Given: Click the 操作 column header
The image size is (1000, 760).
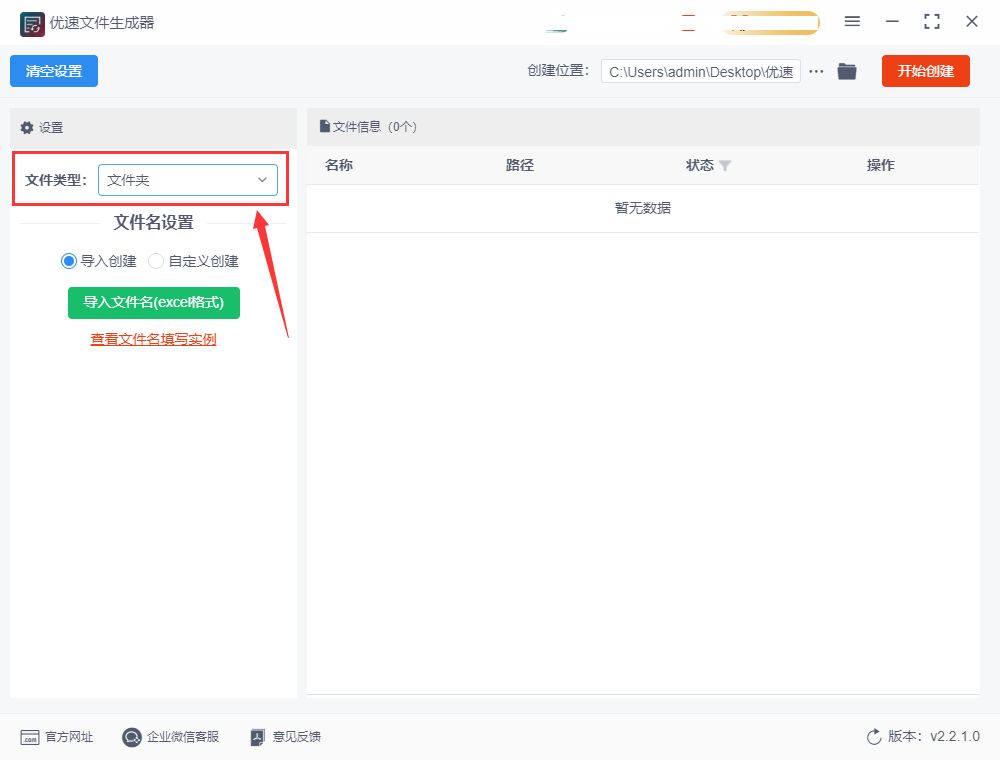Looking at the screenshot, I should [x=880, y=165].
